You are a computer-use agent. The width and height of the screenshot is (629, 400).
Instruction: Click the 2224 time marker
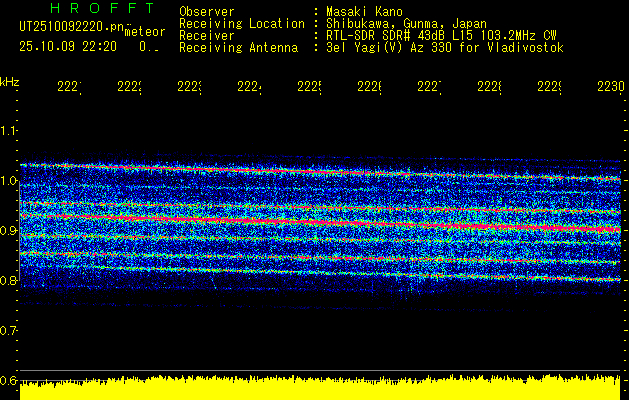coord(249,86)
